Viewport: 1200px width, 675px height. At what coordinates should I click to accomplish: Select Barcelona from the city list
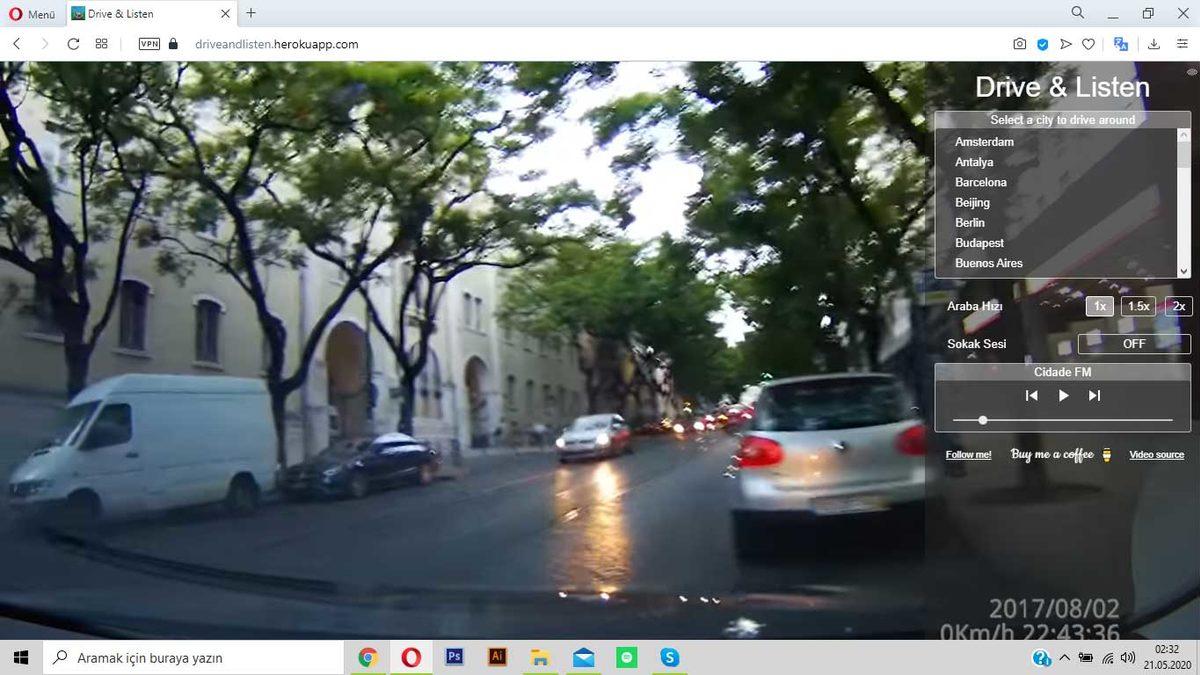[x=980, y=183]
